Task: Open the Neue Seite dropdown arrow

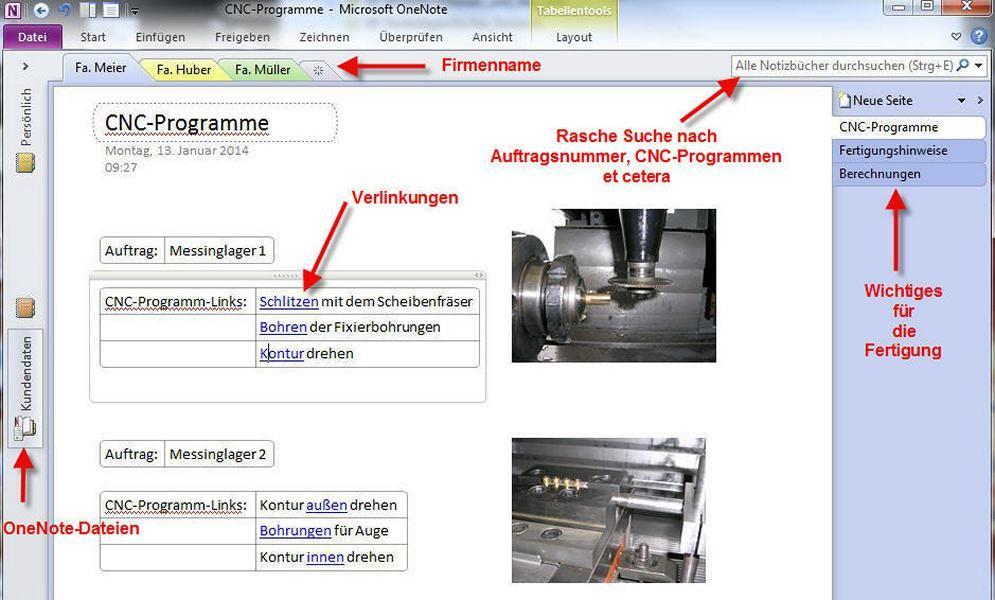Action: tap(961, 100)
